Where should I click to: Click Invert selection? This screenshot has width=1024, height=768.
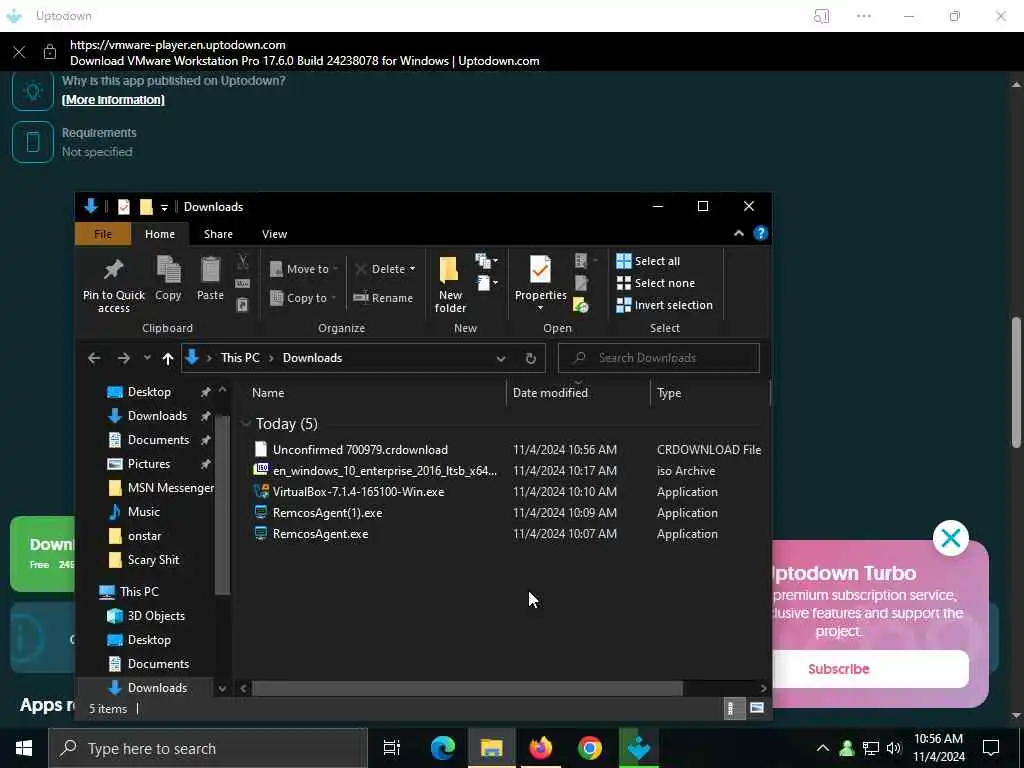[665, 305]
